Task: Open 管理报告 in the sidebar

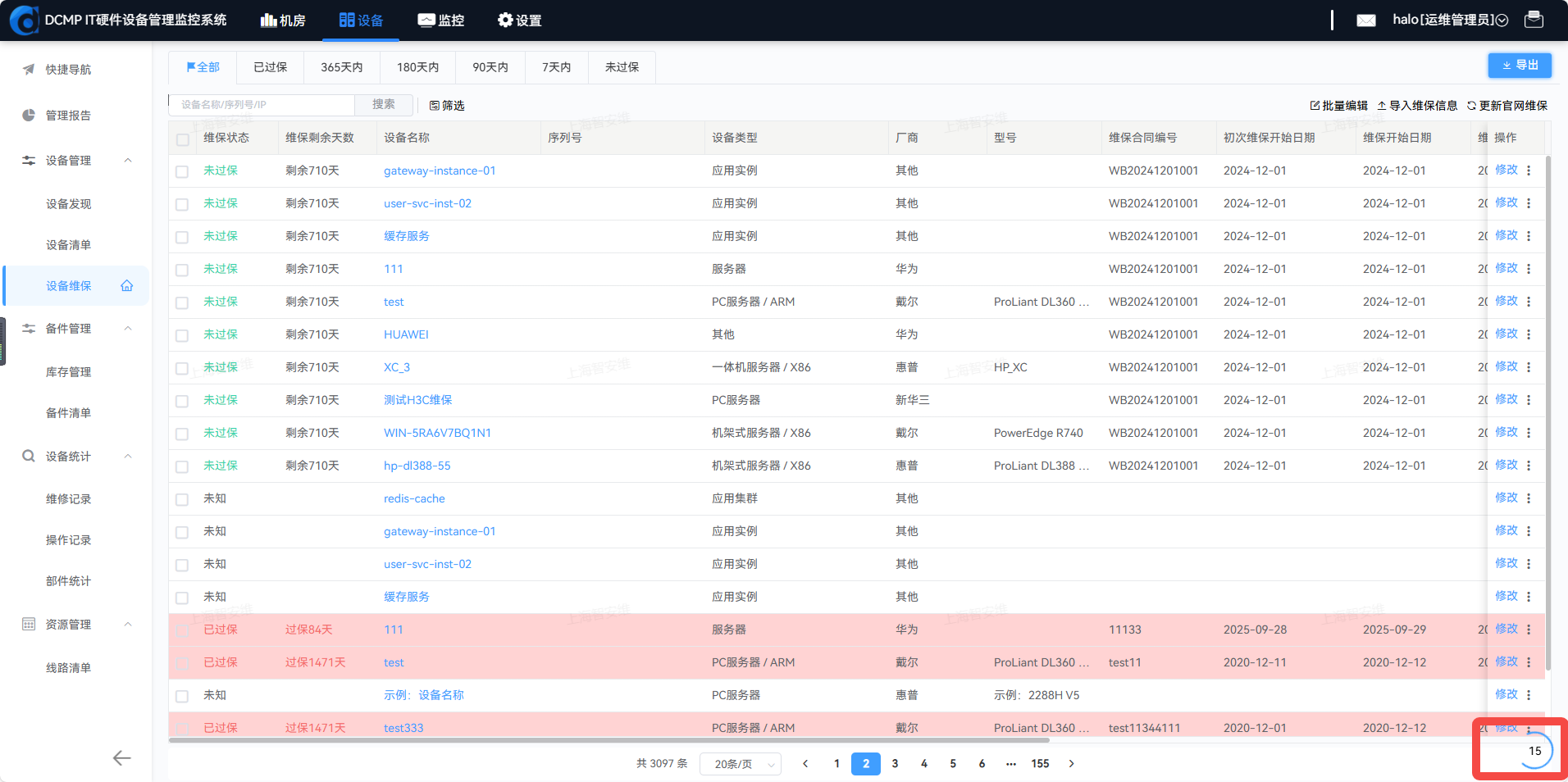Action: pos(68,116)
